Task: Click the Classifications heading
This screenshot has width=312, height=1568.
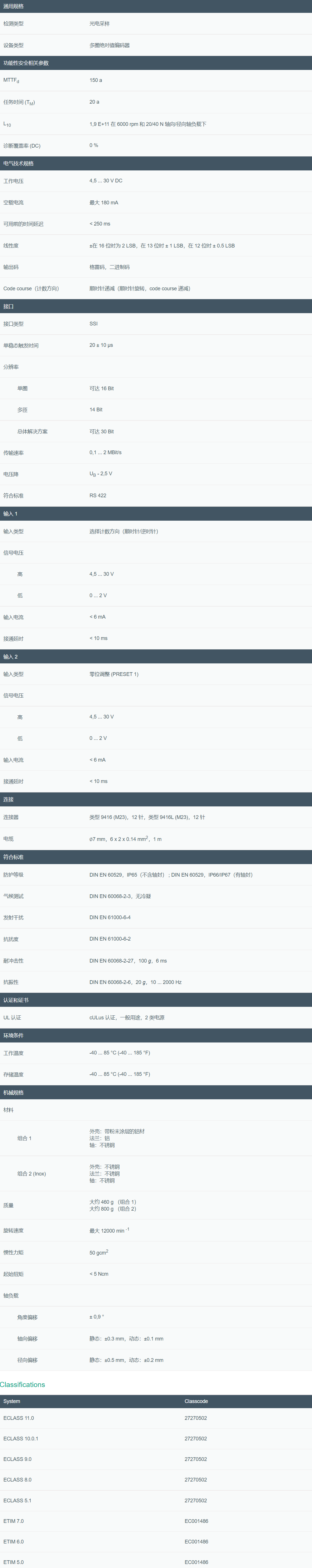Action: pos(23,1385)
